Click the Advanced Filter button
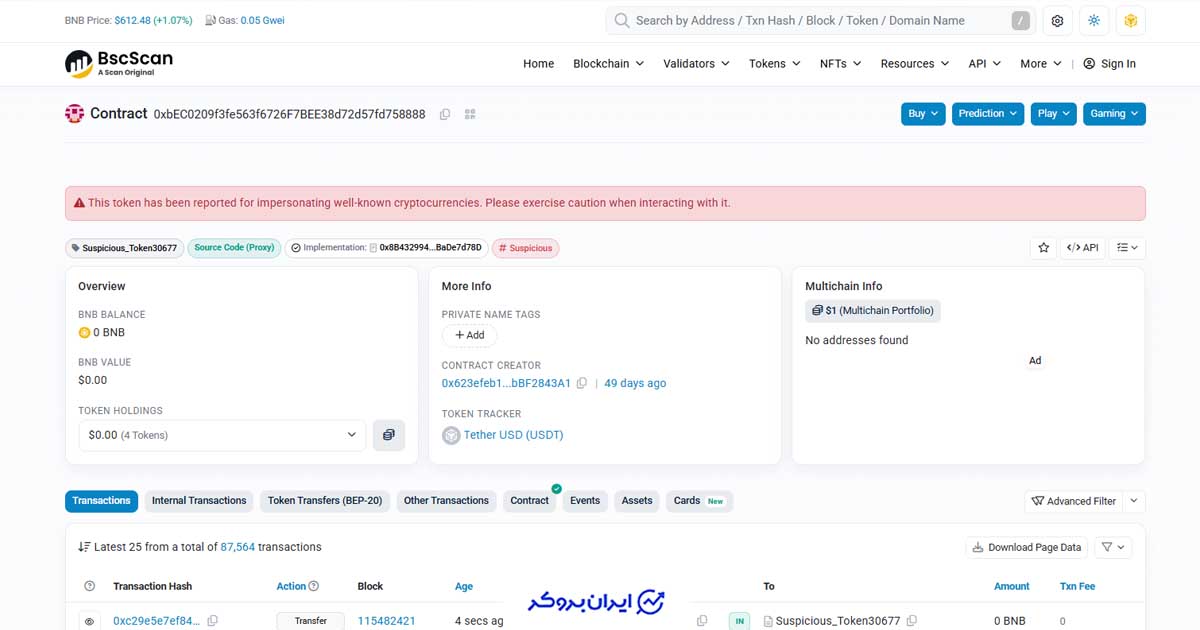 pyautogui.click(x=1074, y=501)
